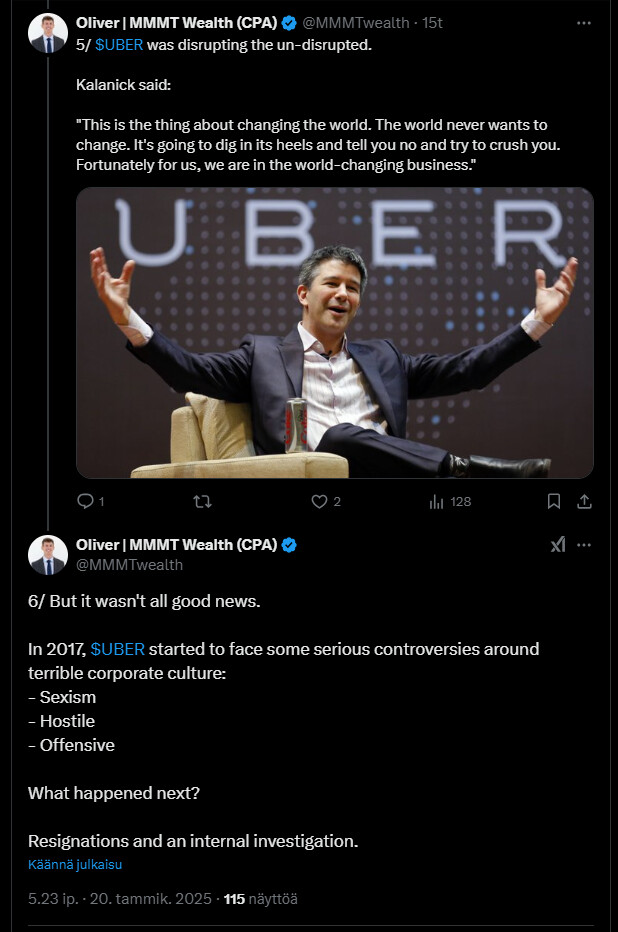Viewport: 618px width, 932px height.
Task: Repost the 5/ Uber tweet
Action: 202,501
